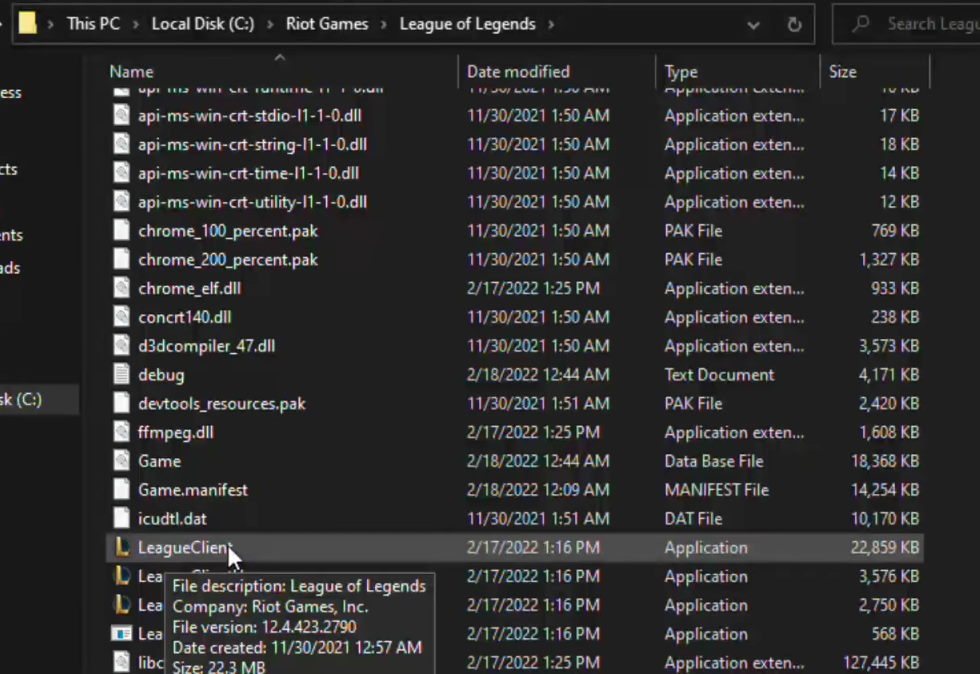Click the Data Base File type cell
The height and width of the screenshot is (674, 980).
click(714, 461)
